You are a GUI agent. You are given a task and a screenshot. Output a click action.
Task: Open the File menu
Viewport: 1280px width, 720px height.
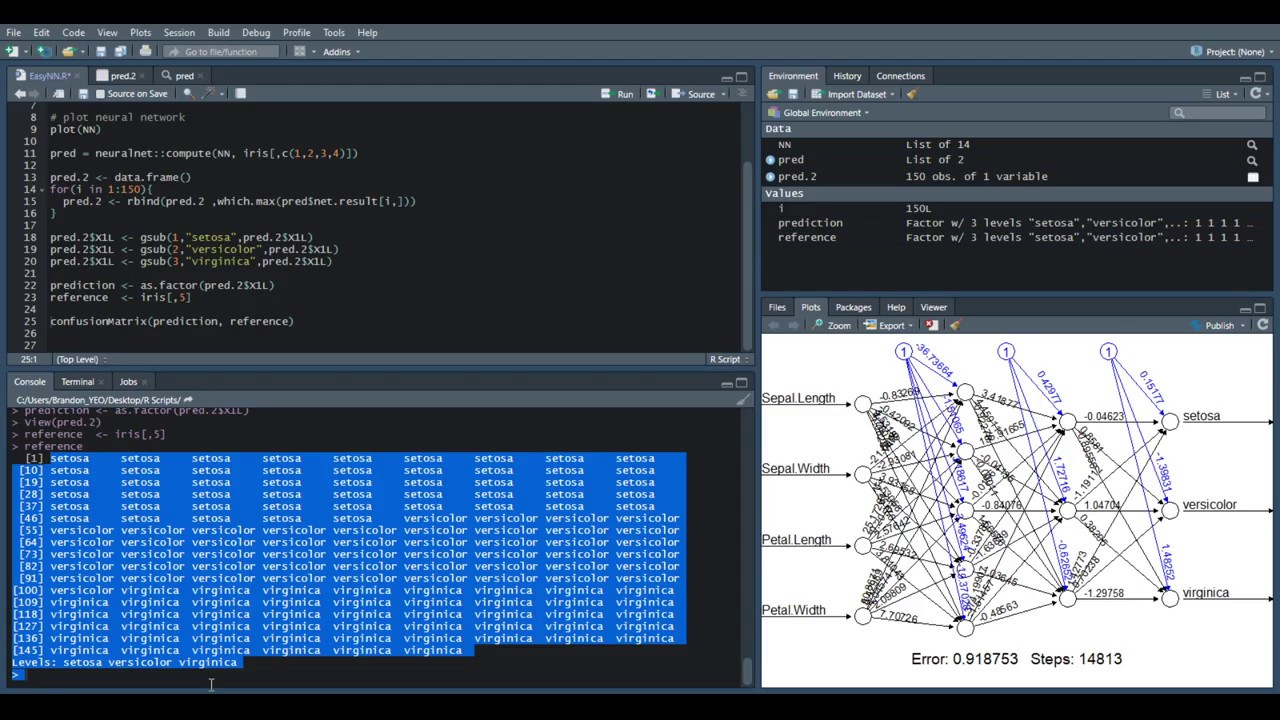[x=14, y=32]
